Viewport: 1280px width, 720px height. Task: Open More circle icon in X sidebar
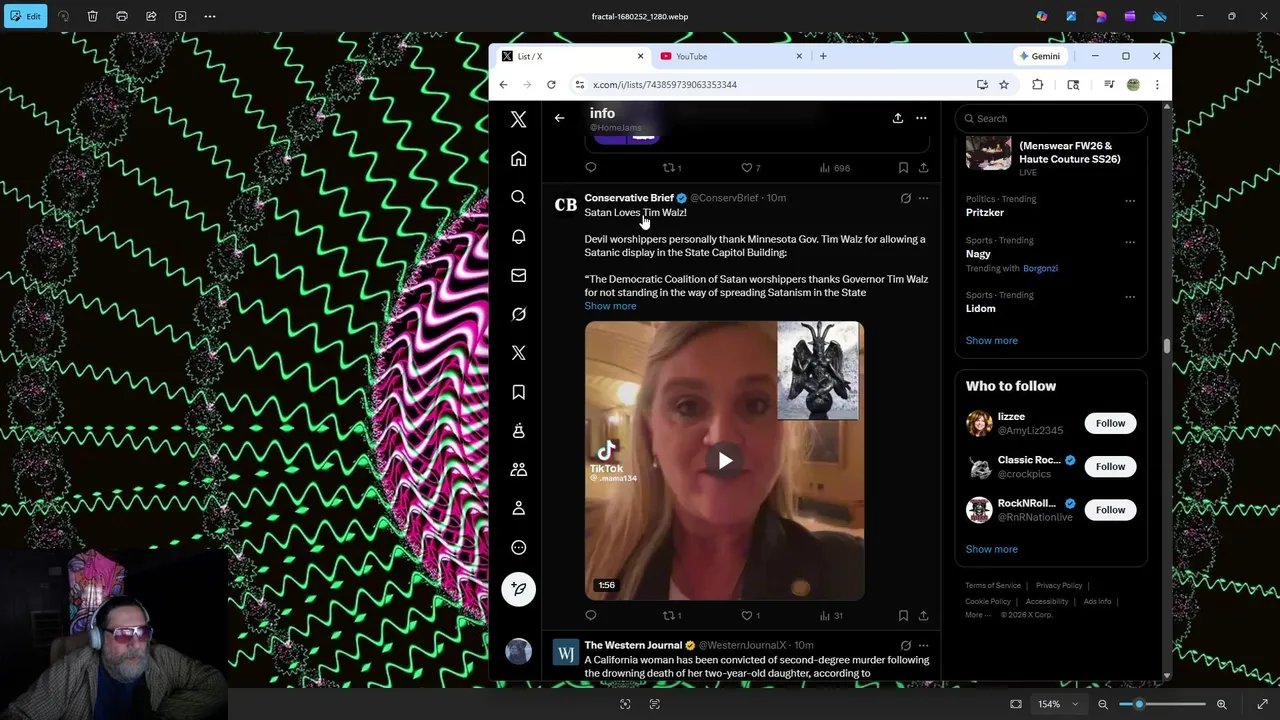[518, 547]
